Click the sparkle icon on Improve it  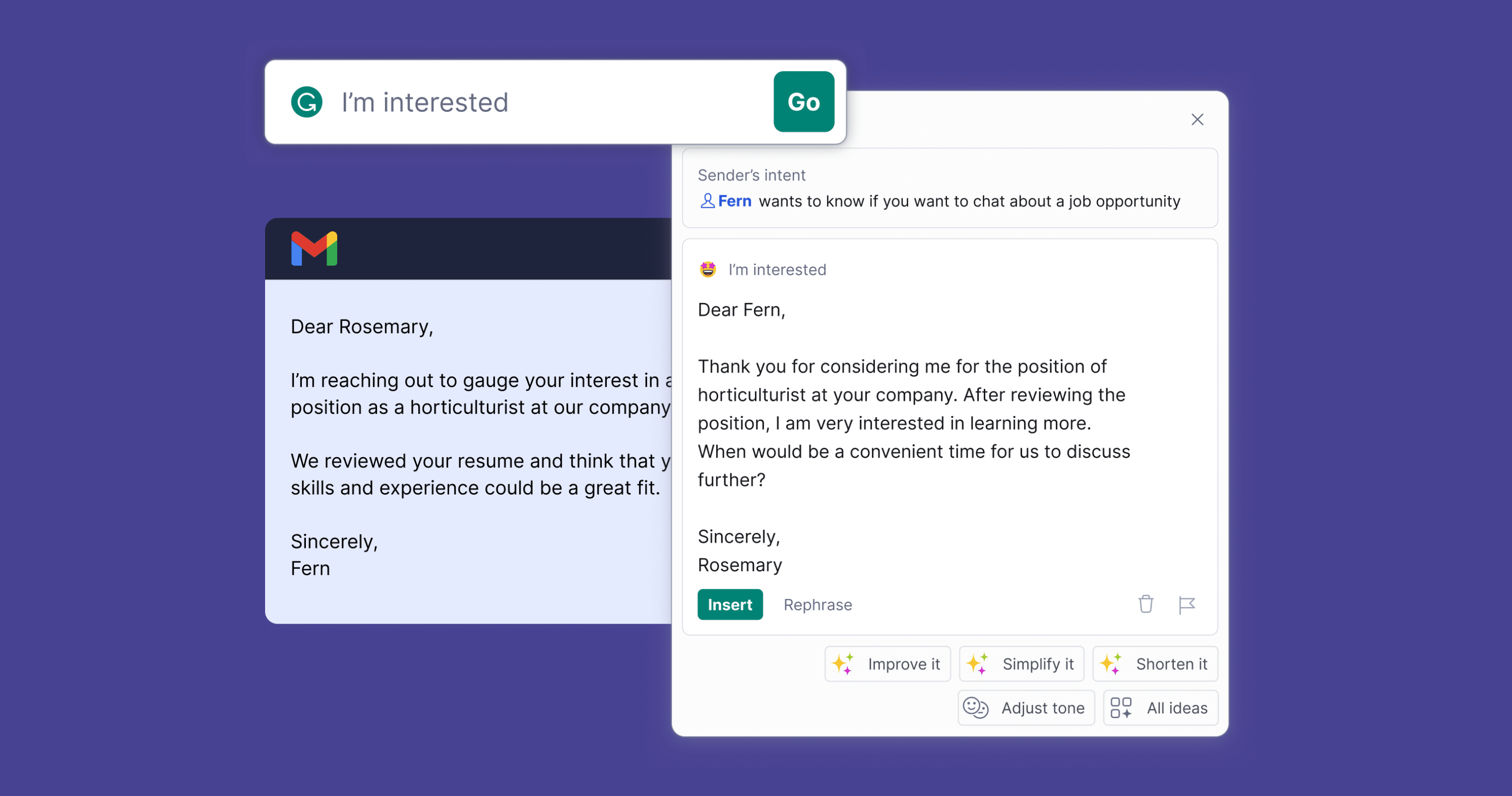(x=844, y=664)
